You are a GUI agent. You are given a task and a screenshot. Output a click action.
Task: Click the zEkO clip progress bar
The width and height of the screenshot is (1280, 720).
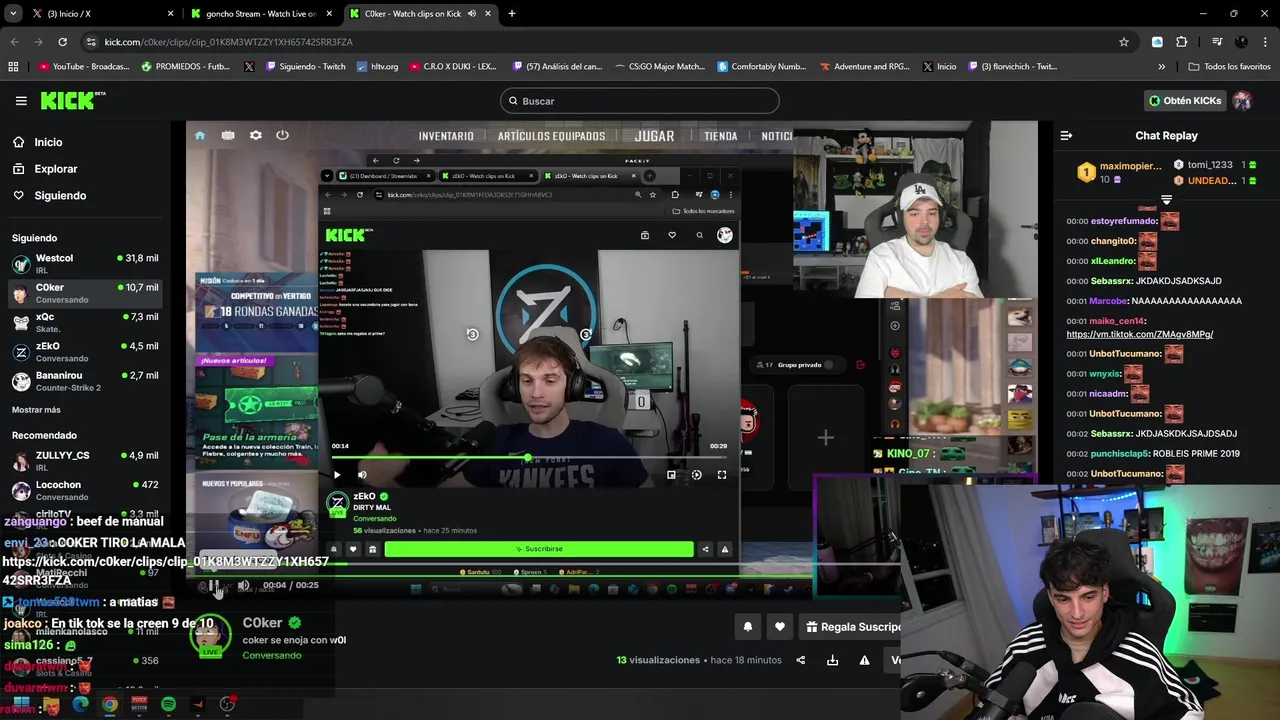click(x=529, y=458)
